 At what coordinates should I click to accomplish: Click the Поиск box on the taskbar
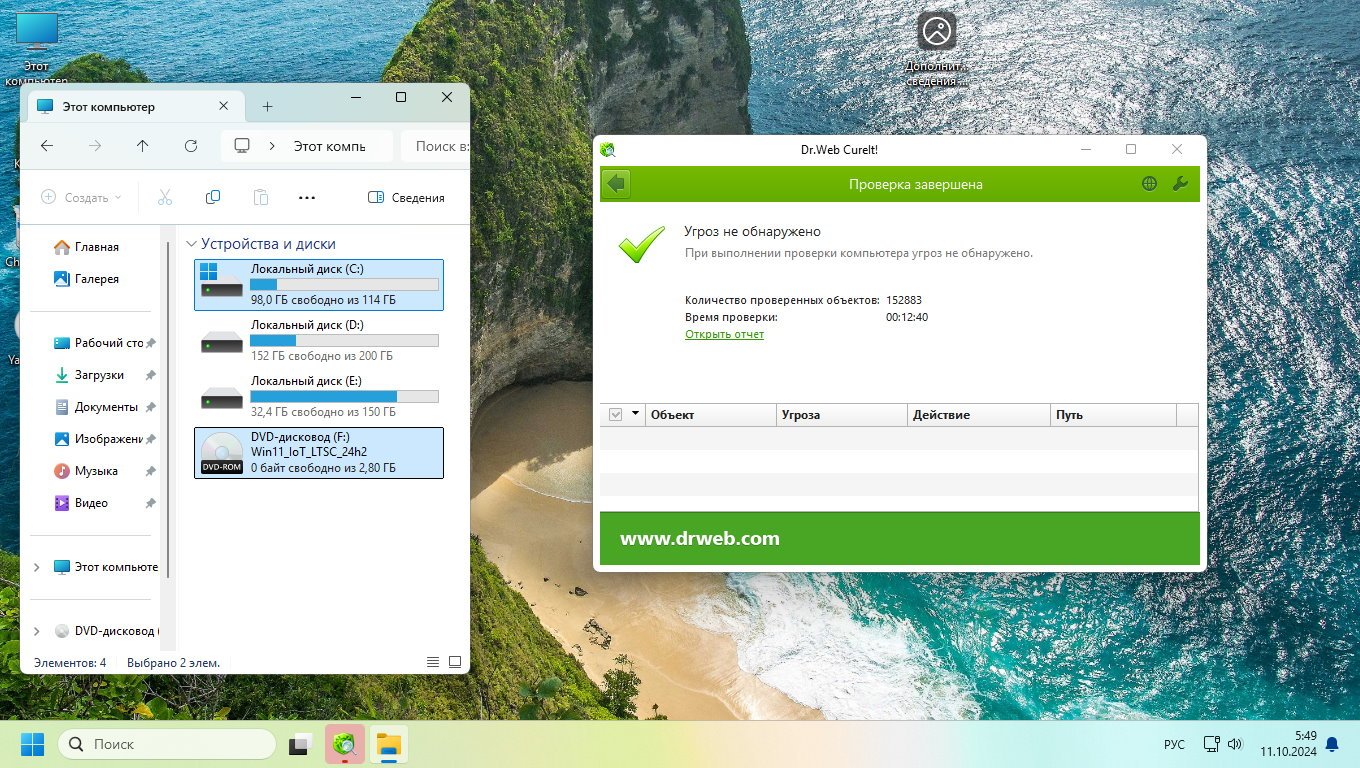point(167,745)
